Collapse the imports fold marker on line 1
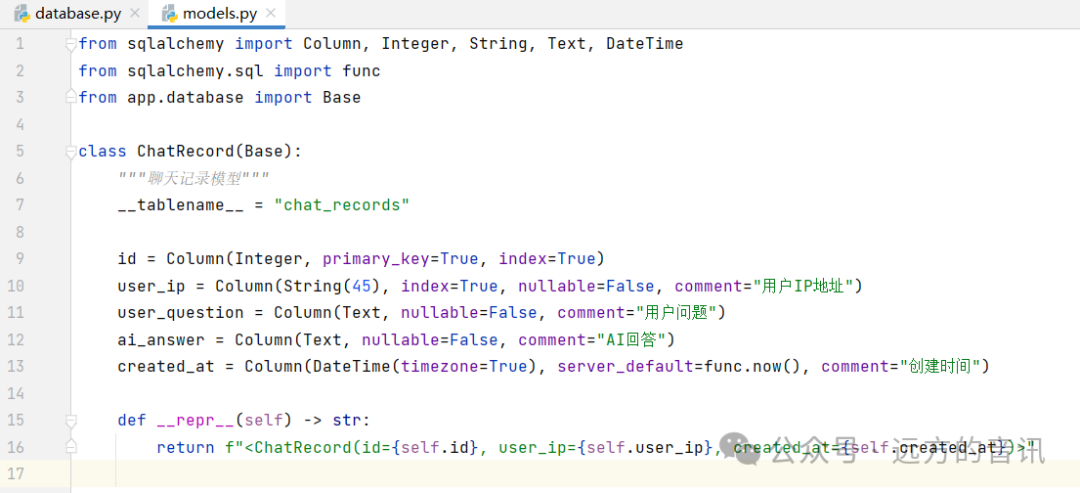Screen dimensions: 1080x493 pos(70,44)
